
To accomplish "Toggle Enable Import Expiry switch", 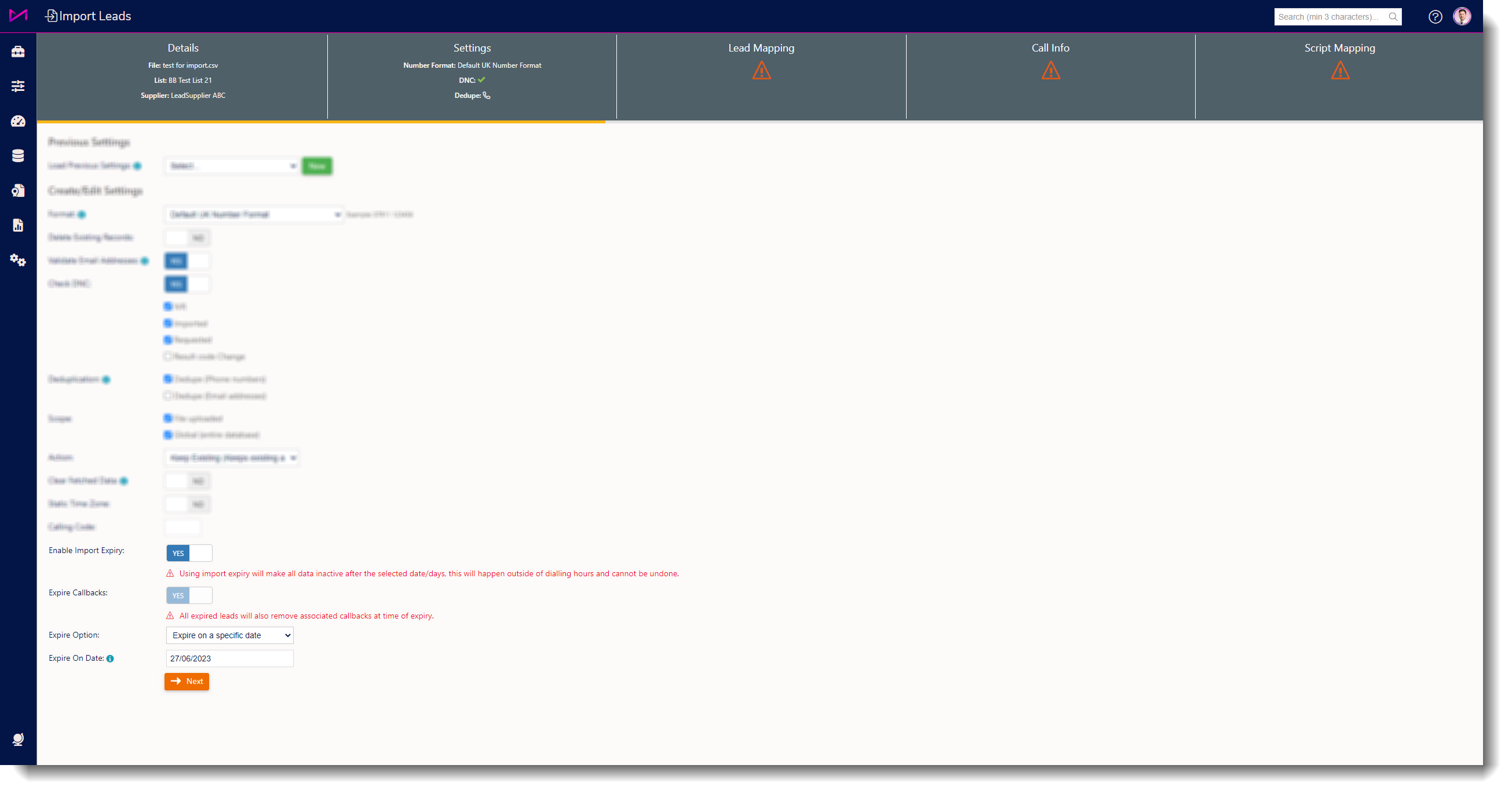I will [188, 553].
